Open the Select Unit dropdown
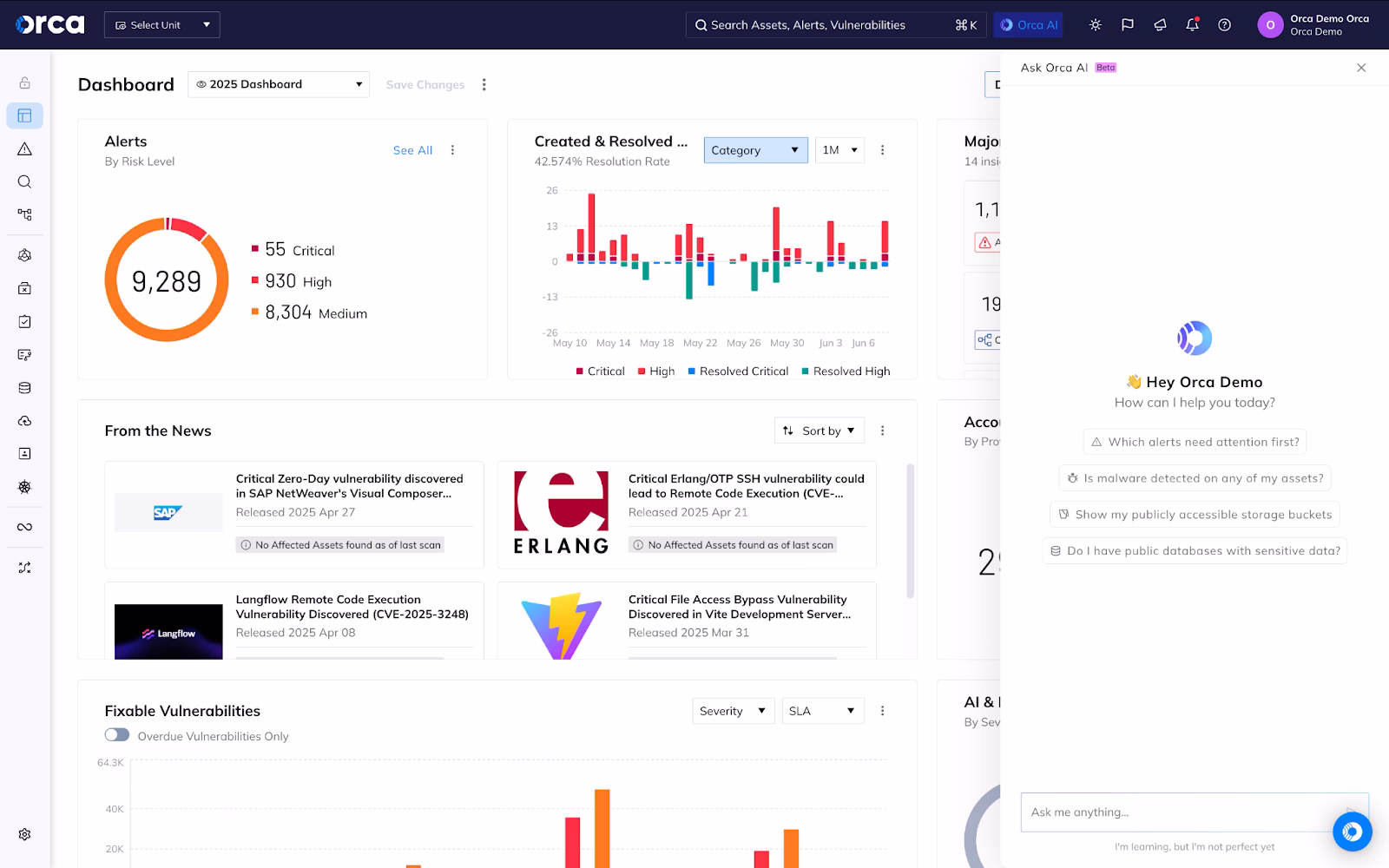The image size is (1389, 868). 162,25
